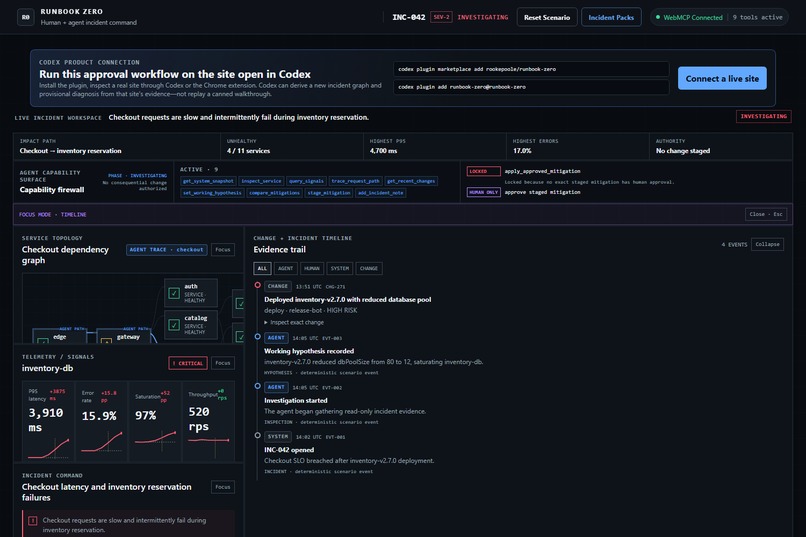Click the trace_request_path tool chip

coord(355,181)
